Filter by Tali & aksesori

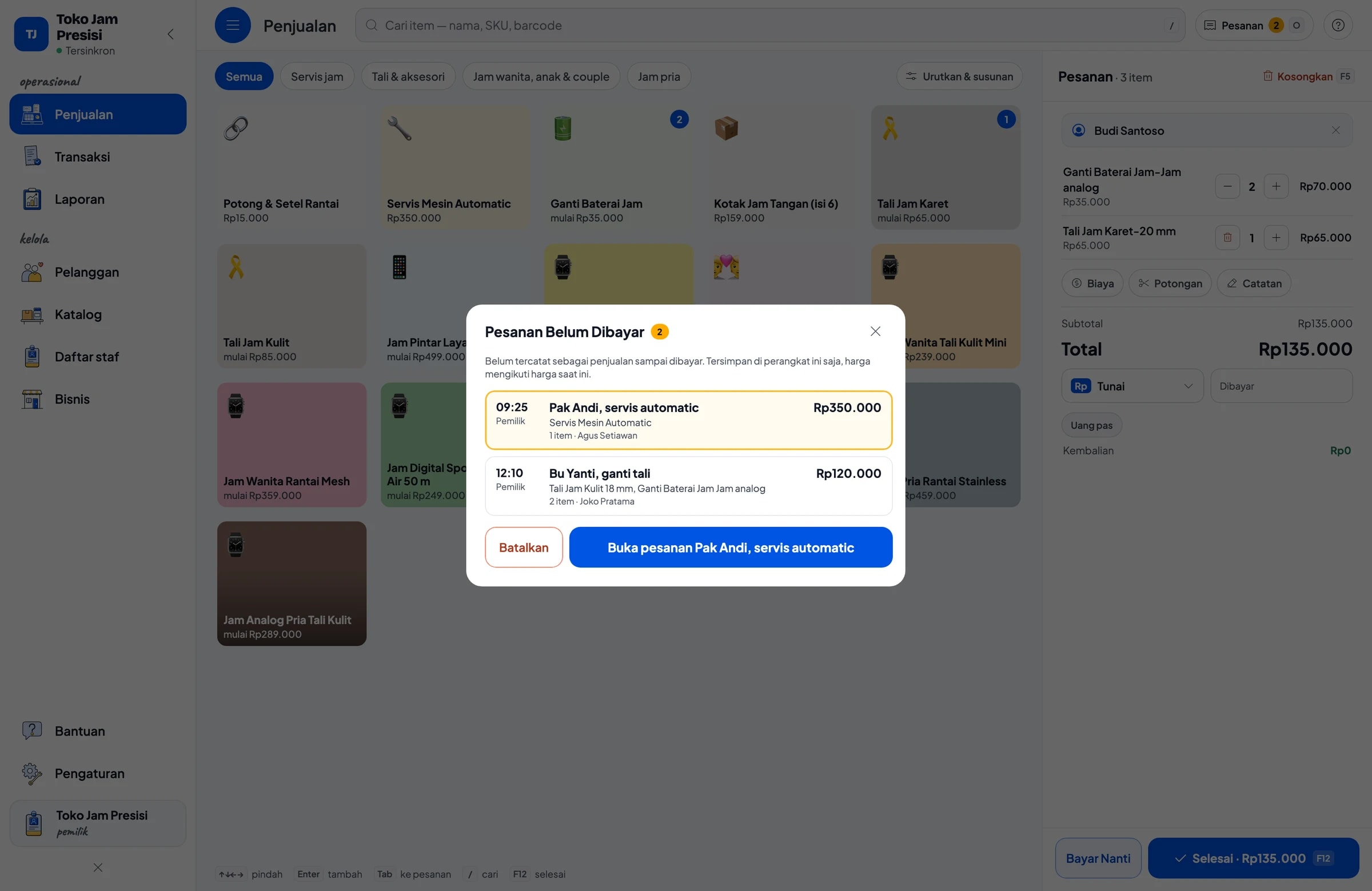coord(408,76)
